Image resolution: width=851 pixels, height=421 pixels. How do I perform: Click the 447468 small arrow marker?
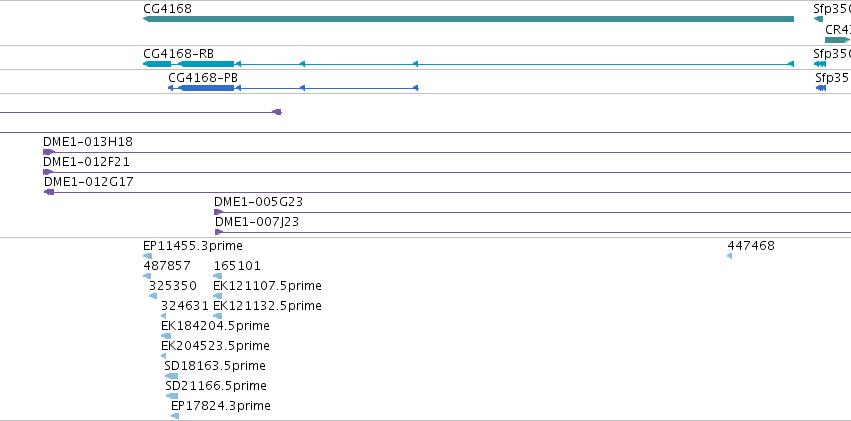tap(729, 256)
